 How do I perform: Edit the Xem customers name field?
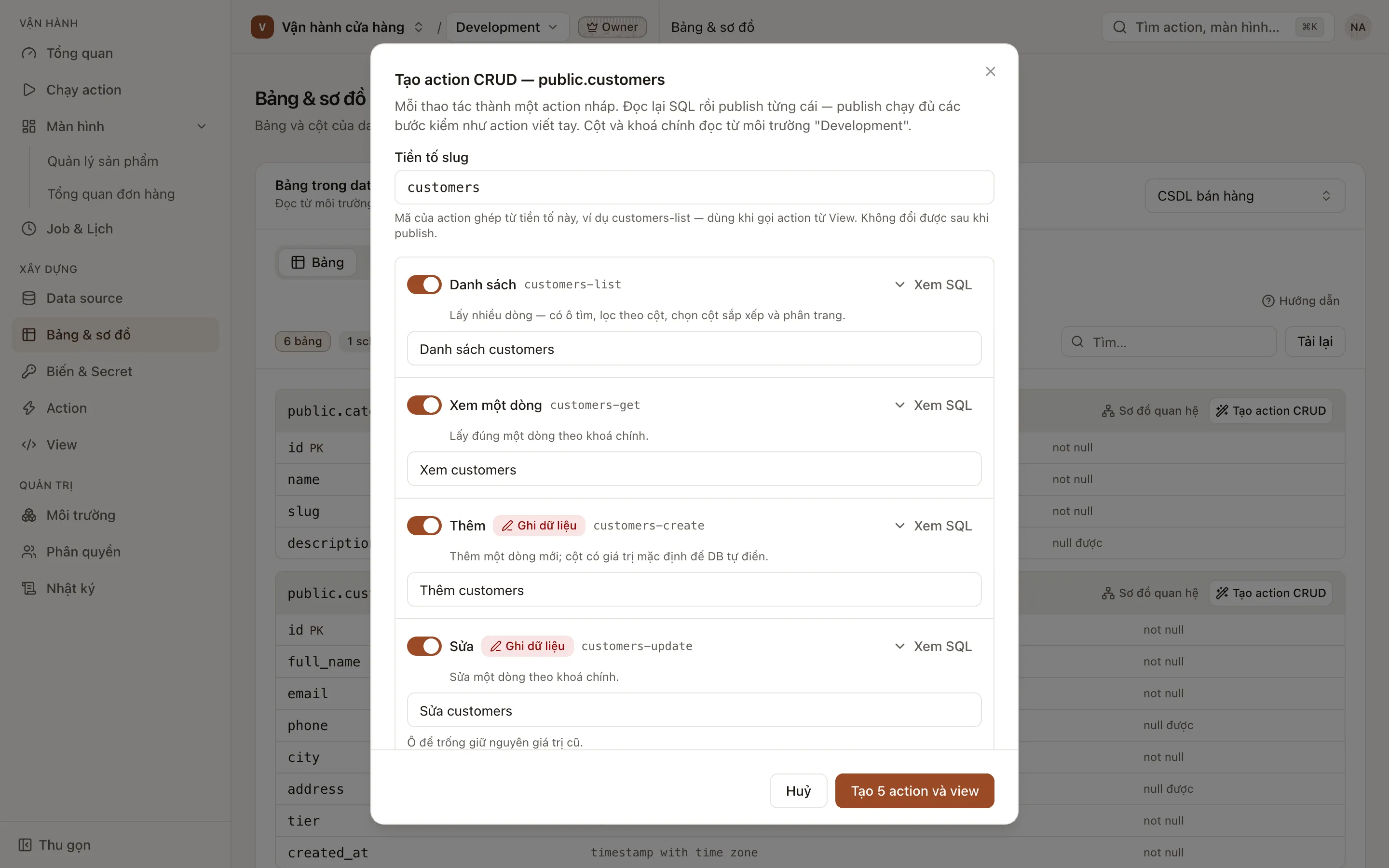pos(694,469)
